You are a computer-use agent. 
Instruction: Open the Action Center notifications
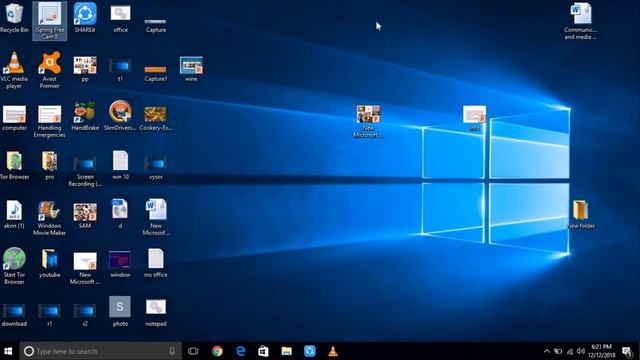tap(627, 351)
